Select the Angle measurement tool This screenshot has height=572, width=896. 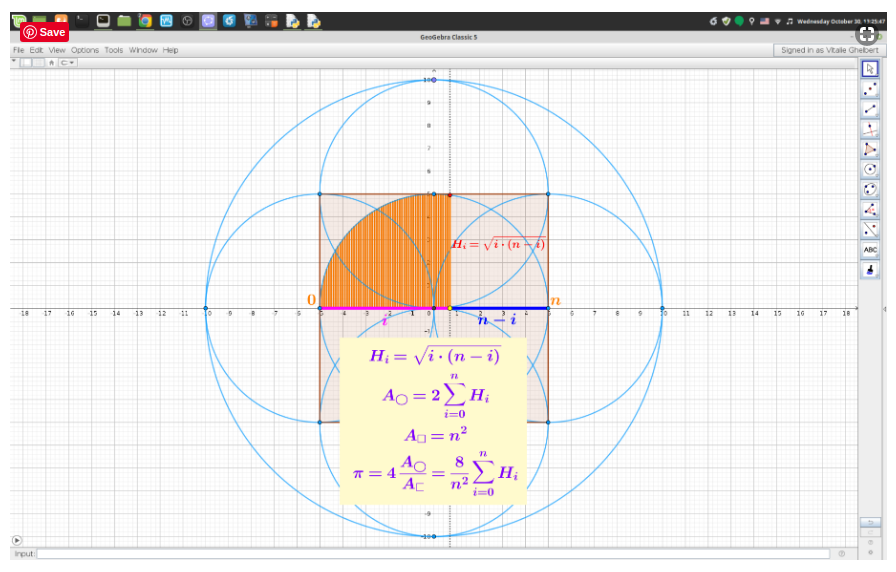click(870, 209)
